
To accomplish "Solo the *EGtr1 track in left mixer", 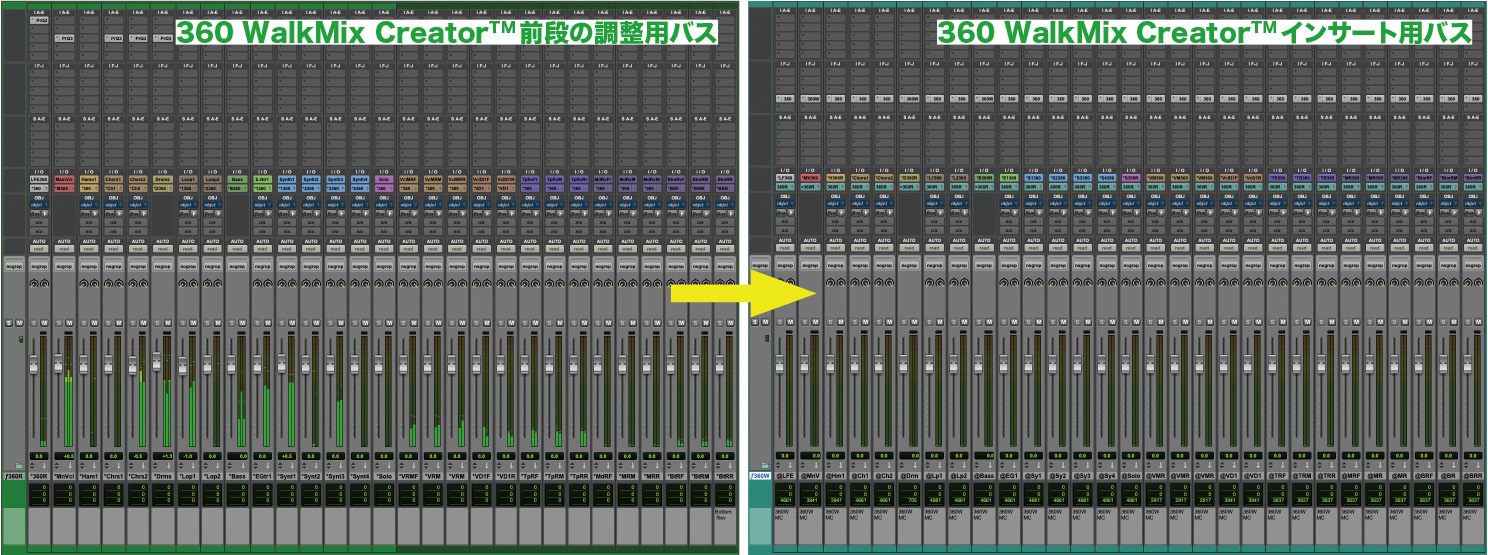I will point(255,323).
